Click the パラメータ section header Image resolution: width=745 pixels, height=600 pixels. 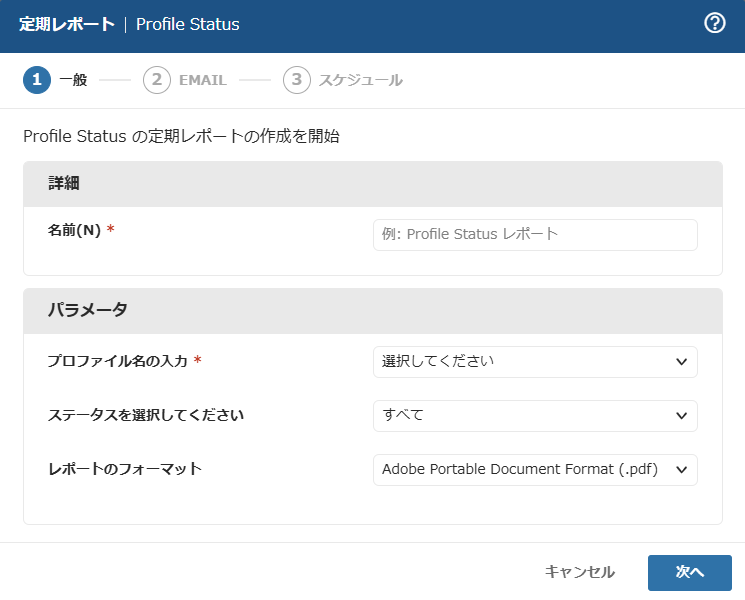[372, 311]
